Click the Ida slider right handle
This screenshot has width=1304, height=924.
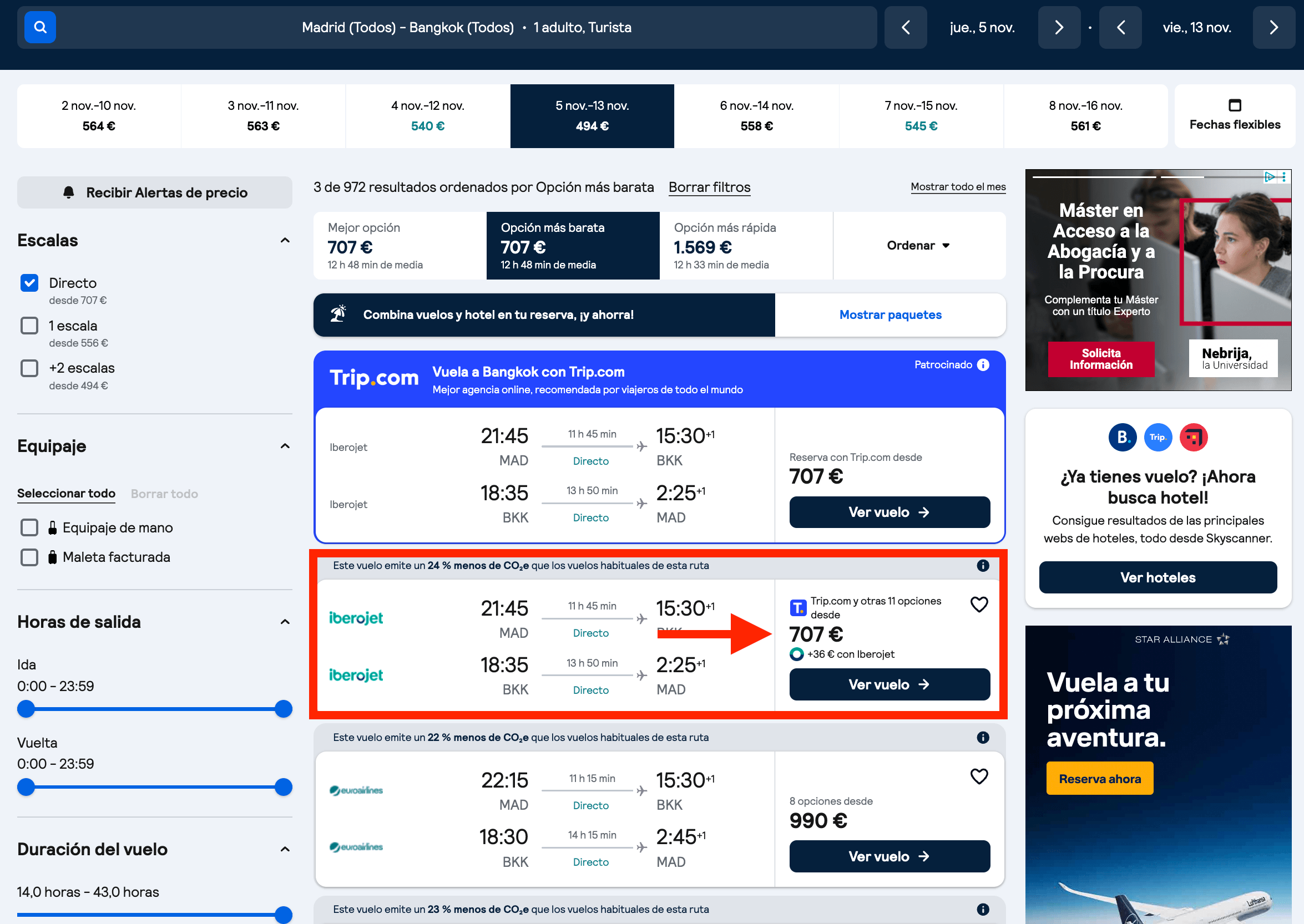(x=283, y=709)
